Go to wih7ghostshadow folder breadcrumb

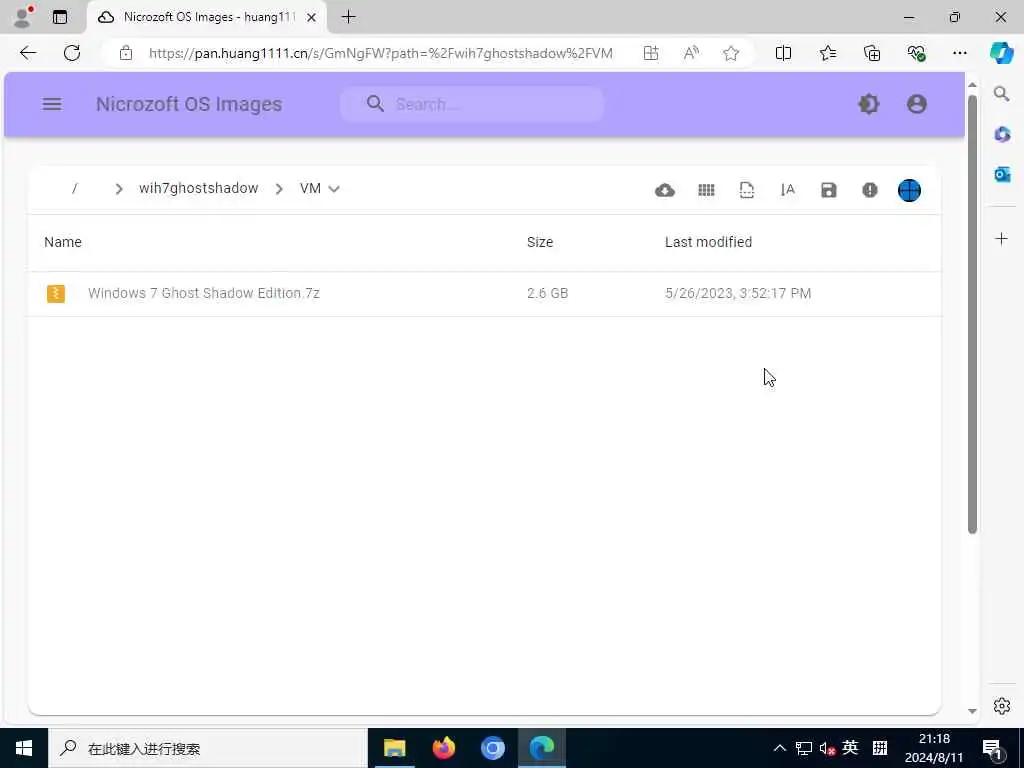(x=199, y=188)
